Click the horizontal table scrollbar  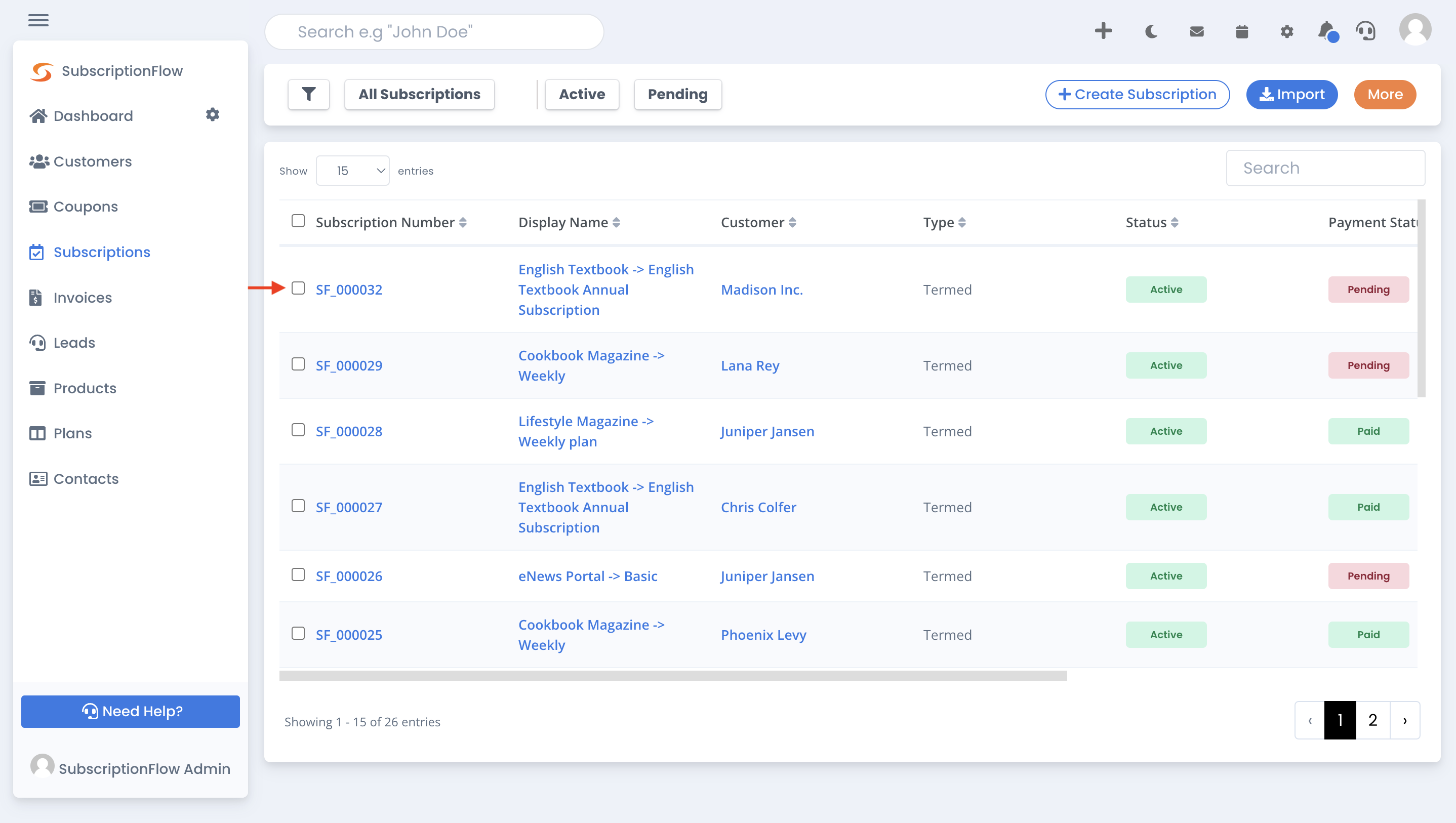coord(673,676)
